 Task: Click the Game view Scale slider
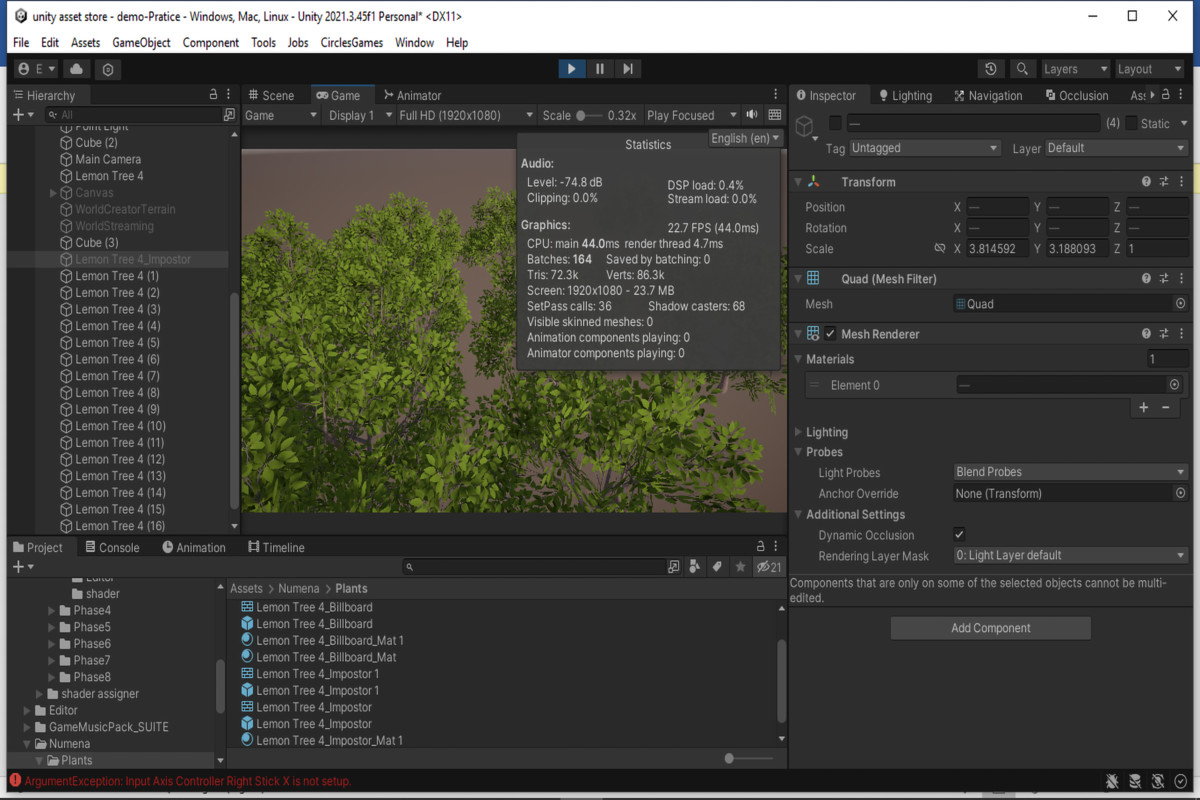click(x=589, y=115)
